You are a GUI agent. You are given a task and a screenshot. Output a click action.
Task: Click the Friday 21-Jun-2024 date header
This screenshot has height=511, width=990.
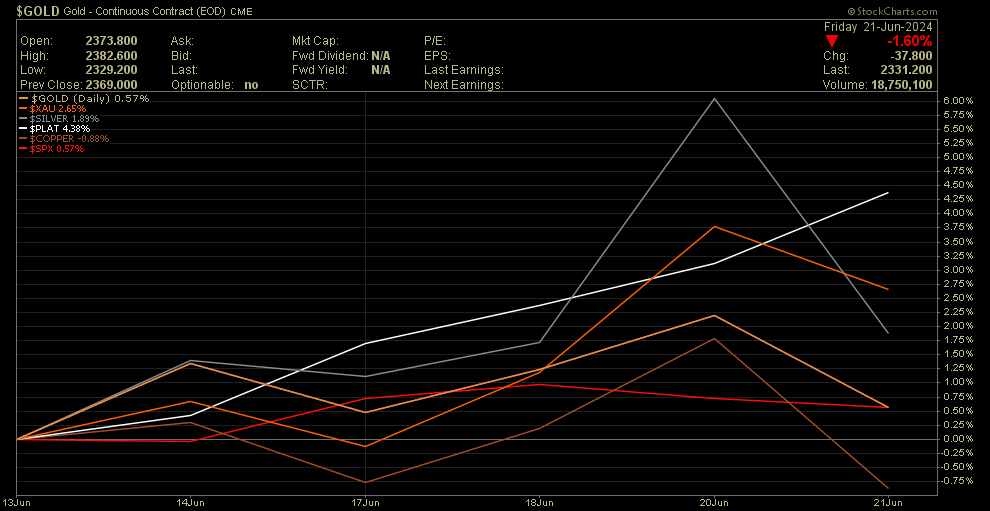pos(878,25)
